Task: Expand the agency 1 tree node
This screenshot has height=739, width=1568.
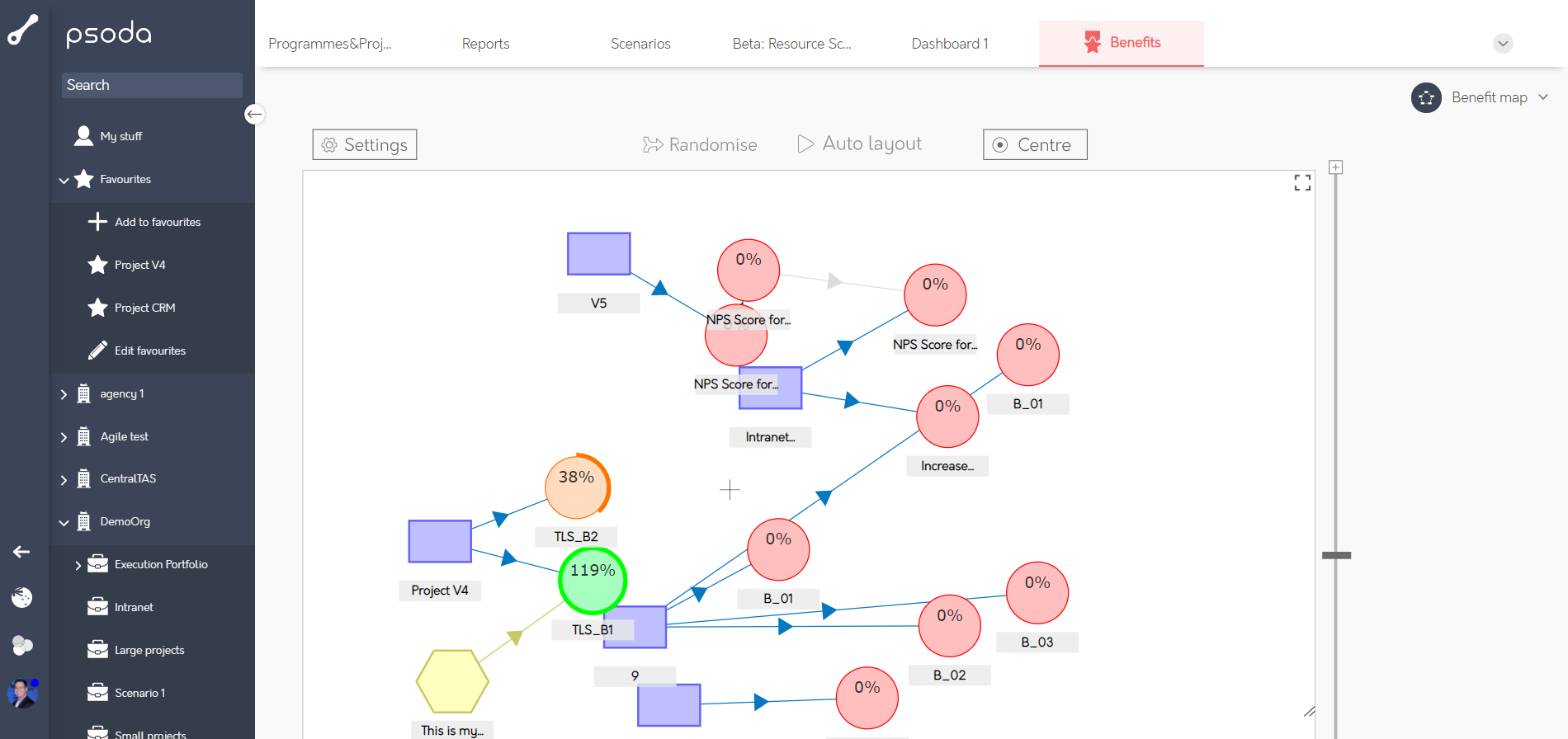Action: click(x=64, y=394)
